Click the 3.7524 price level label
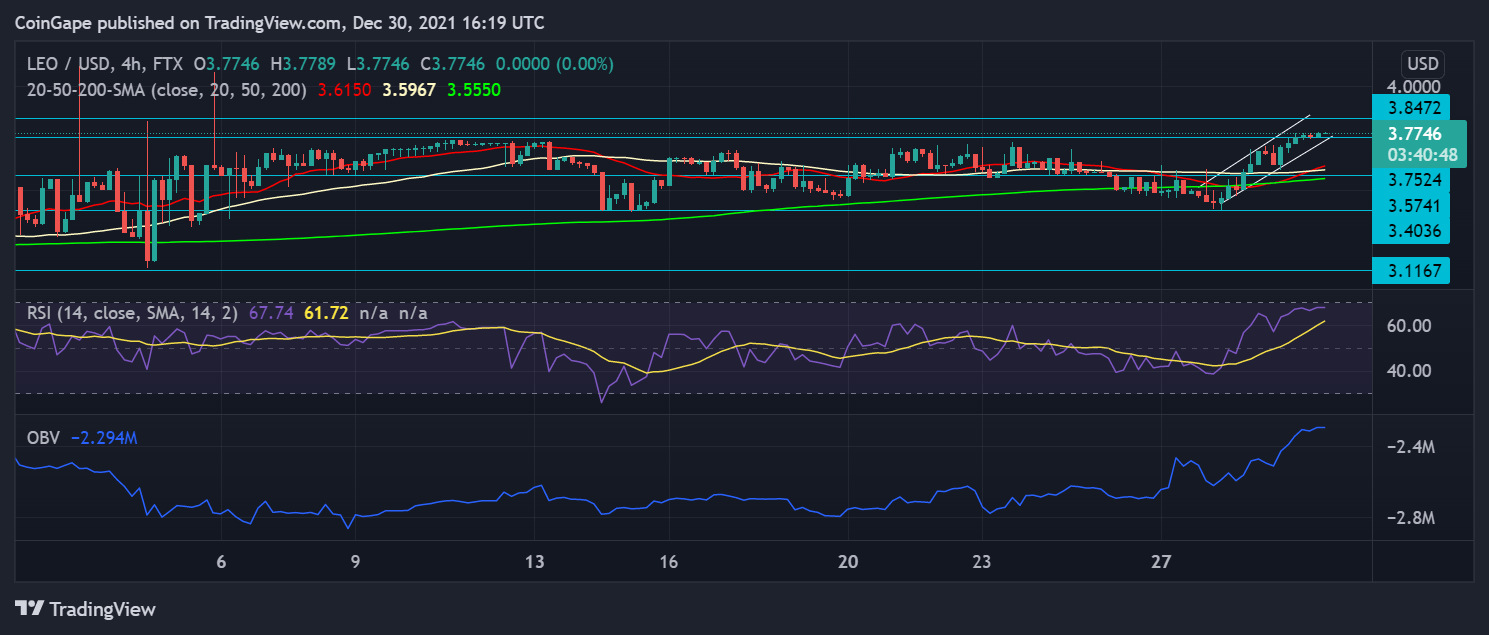This screenshot has height=635, width=1489. (1409, 180)
